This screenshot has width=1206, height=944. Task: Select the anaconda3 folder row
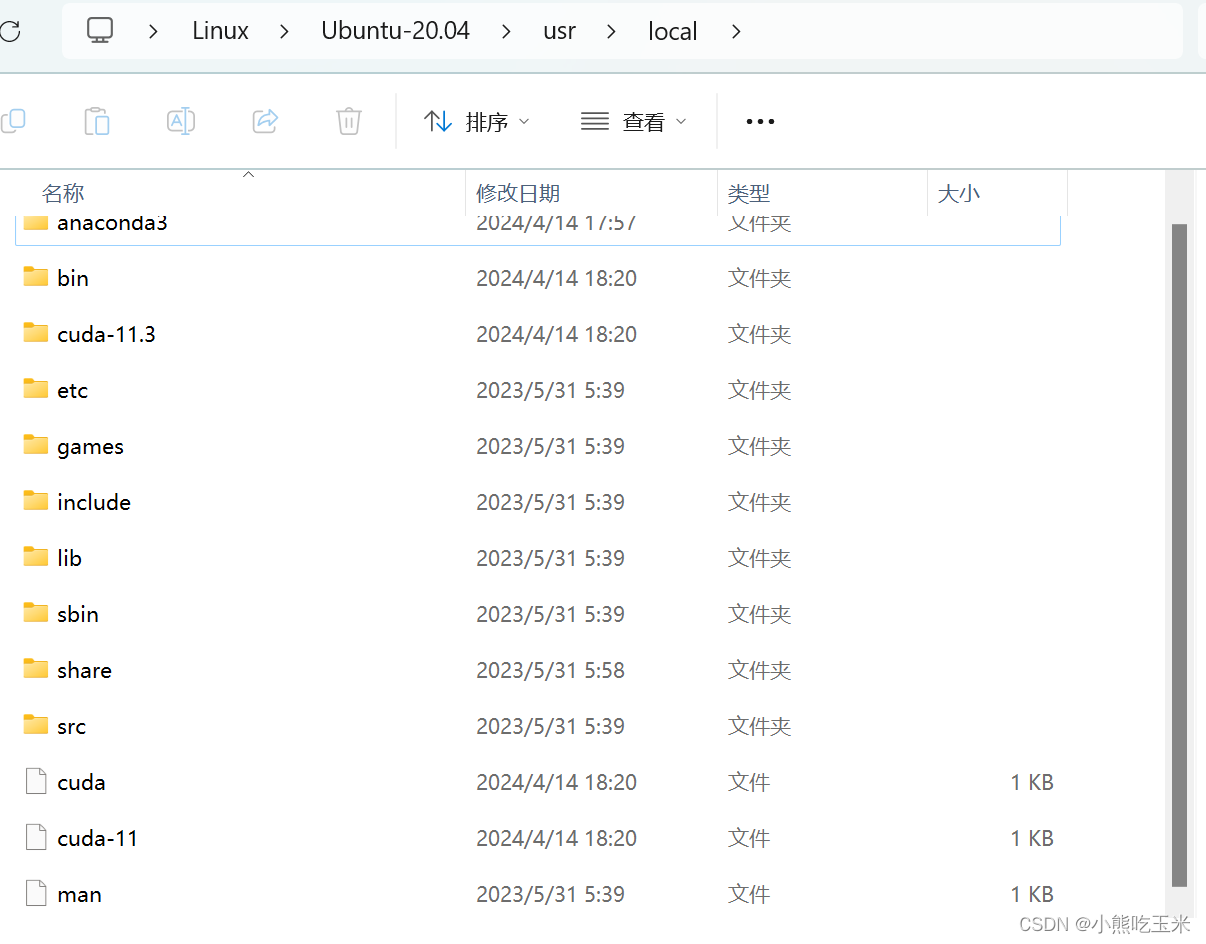click(538, 228)
